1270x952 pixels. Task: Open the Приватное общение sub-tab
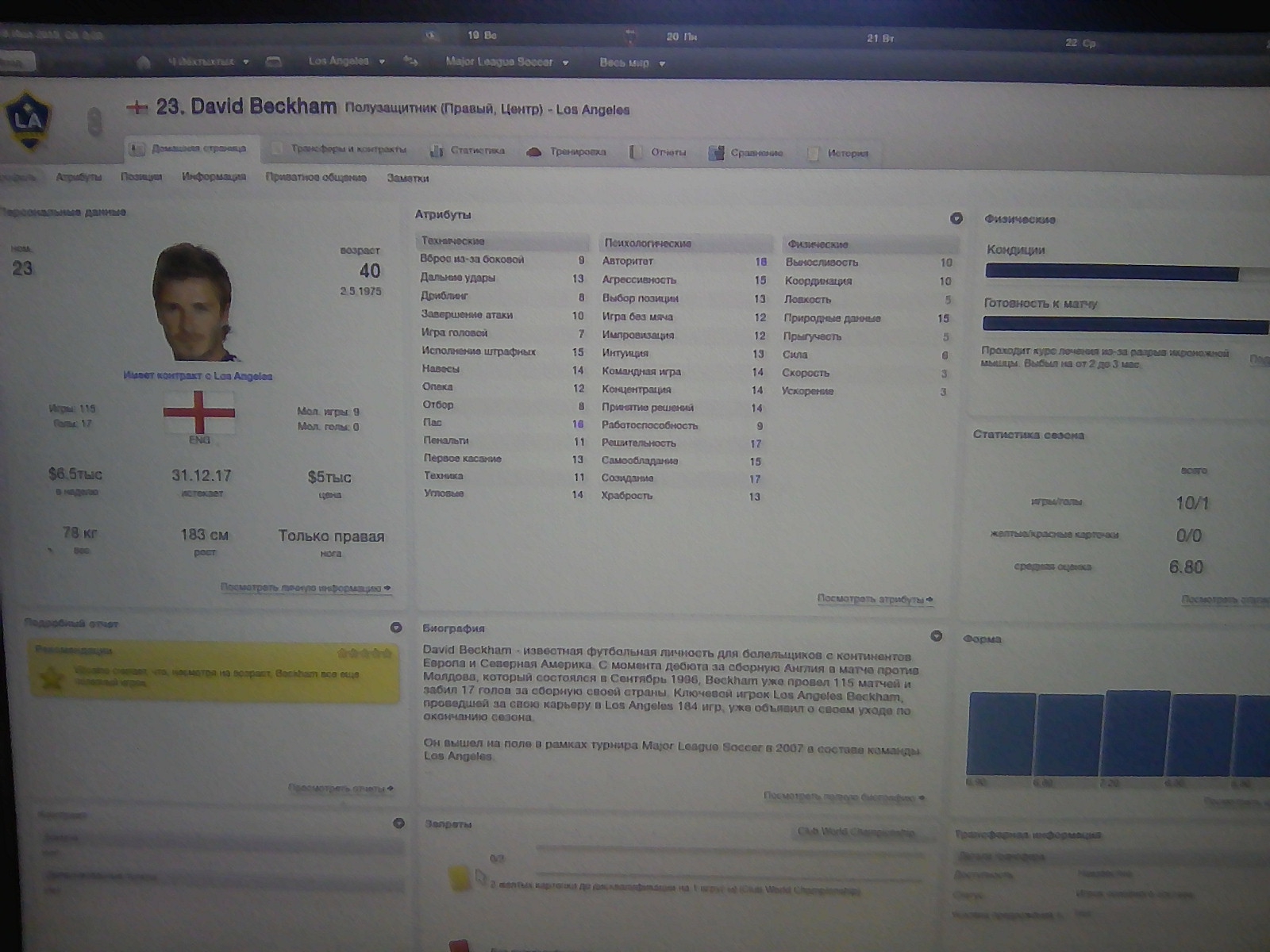click(316, 178)
